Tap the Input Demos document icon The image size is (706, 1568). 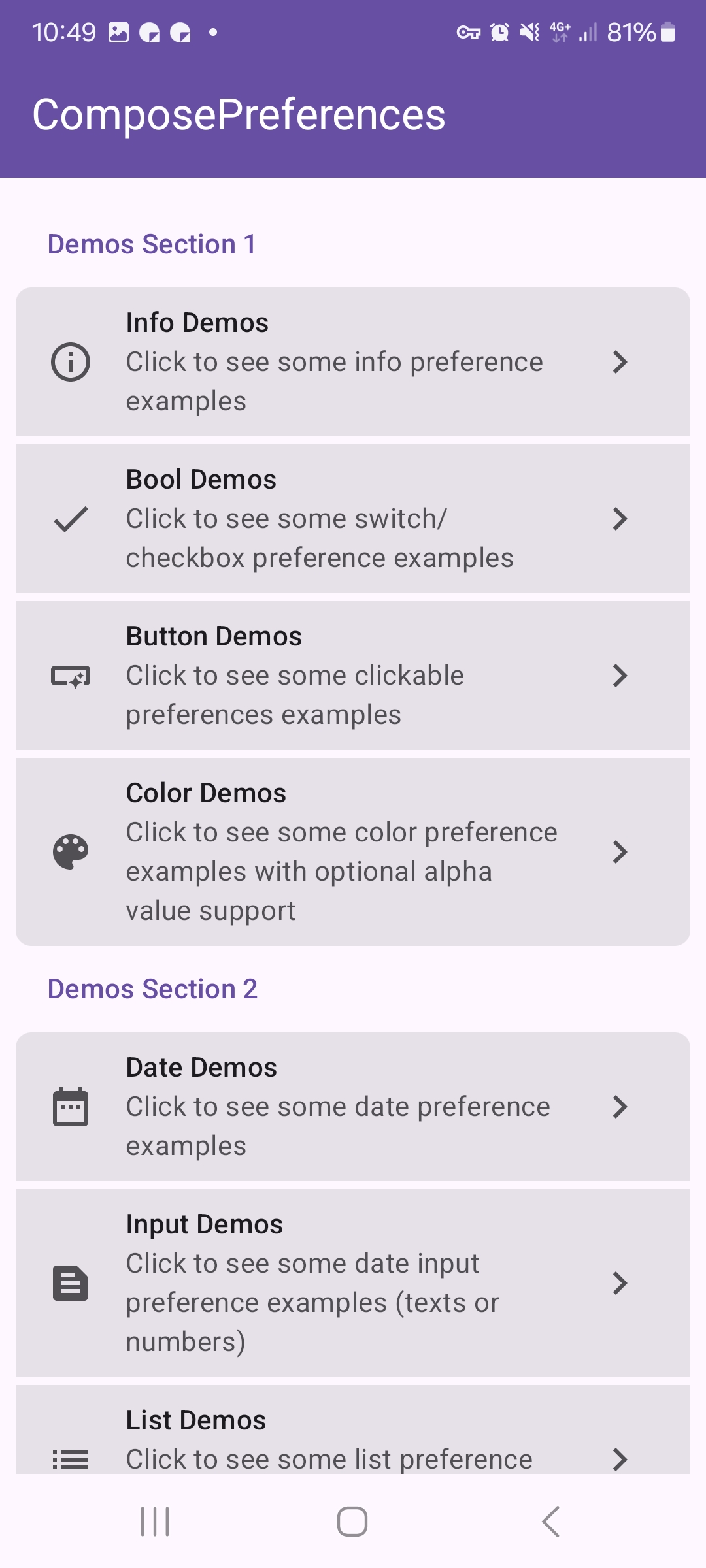click(71, 1283)
